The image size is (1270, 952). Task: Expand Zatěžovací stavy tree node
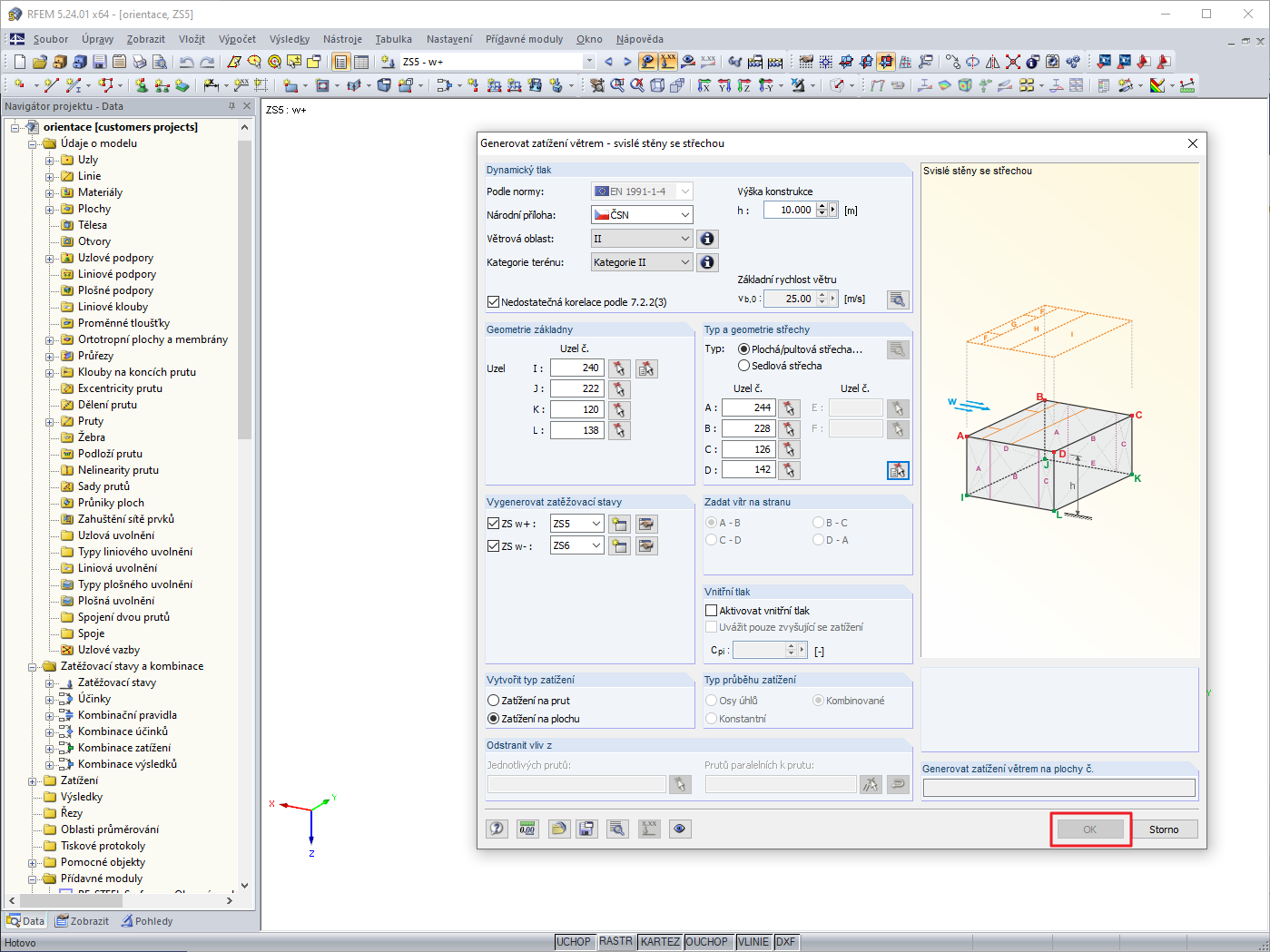point(50,683)
